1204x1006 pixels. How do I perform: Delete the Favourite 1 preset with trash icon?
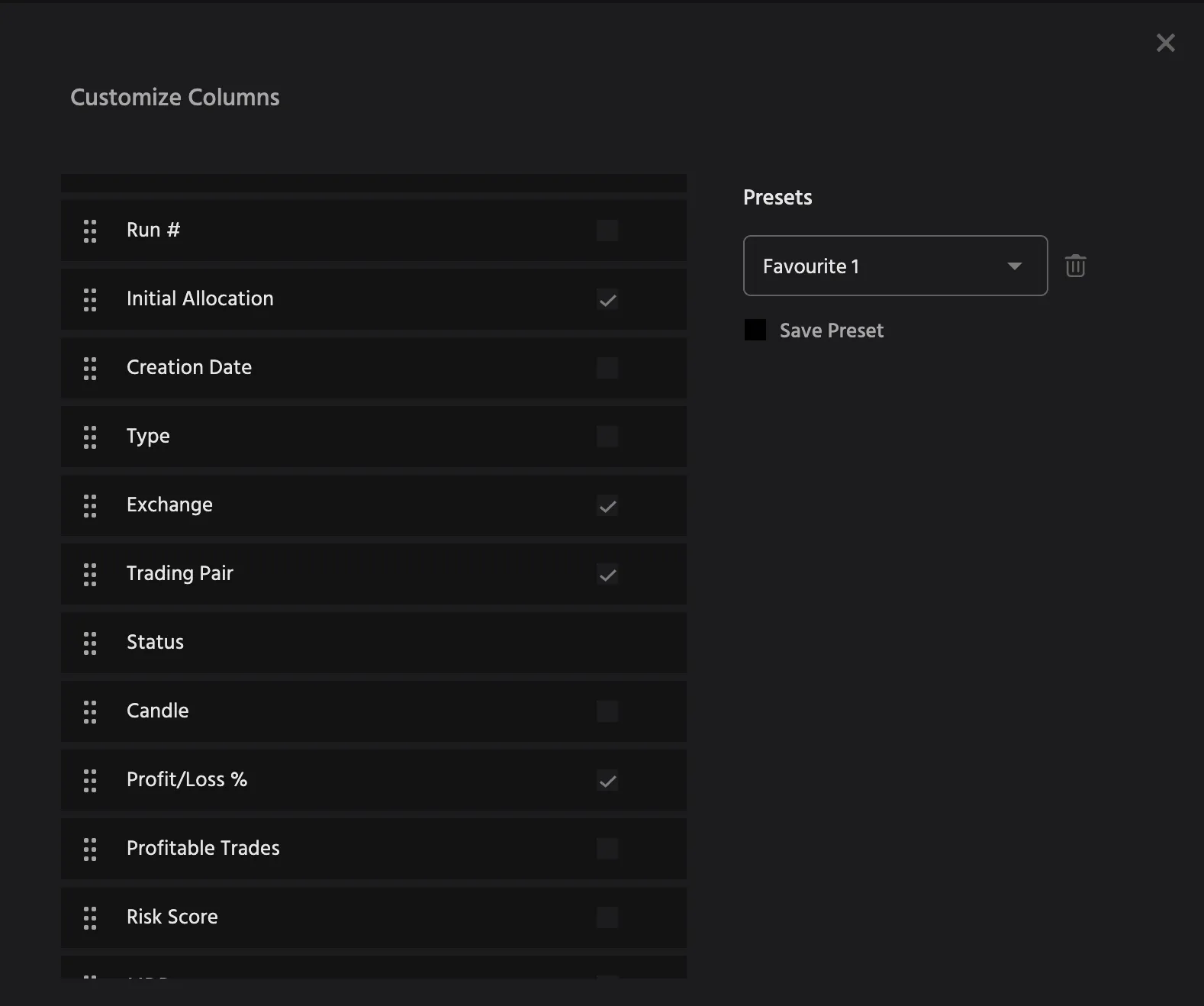(1076, 266)
